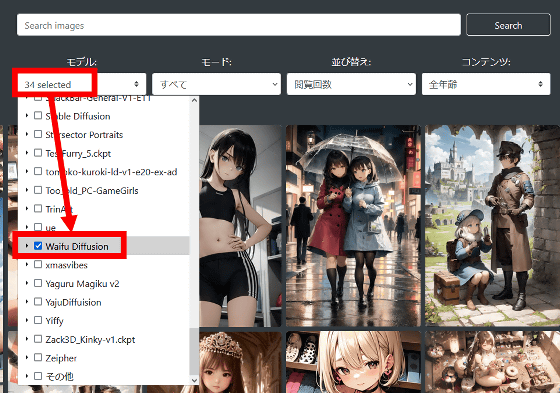Click the tomoko-kuroki-ld-v1-e20-ex-ad label

coord(111,172)
